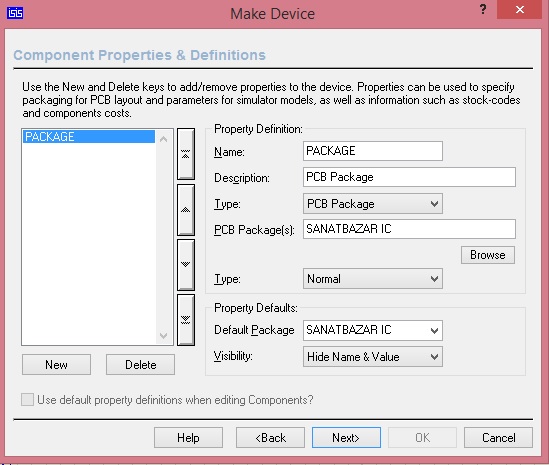This screenshot has height=465, width=549.
Task: Move selected property up one position
Action: tap(186, 210)
